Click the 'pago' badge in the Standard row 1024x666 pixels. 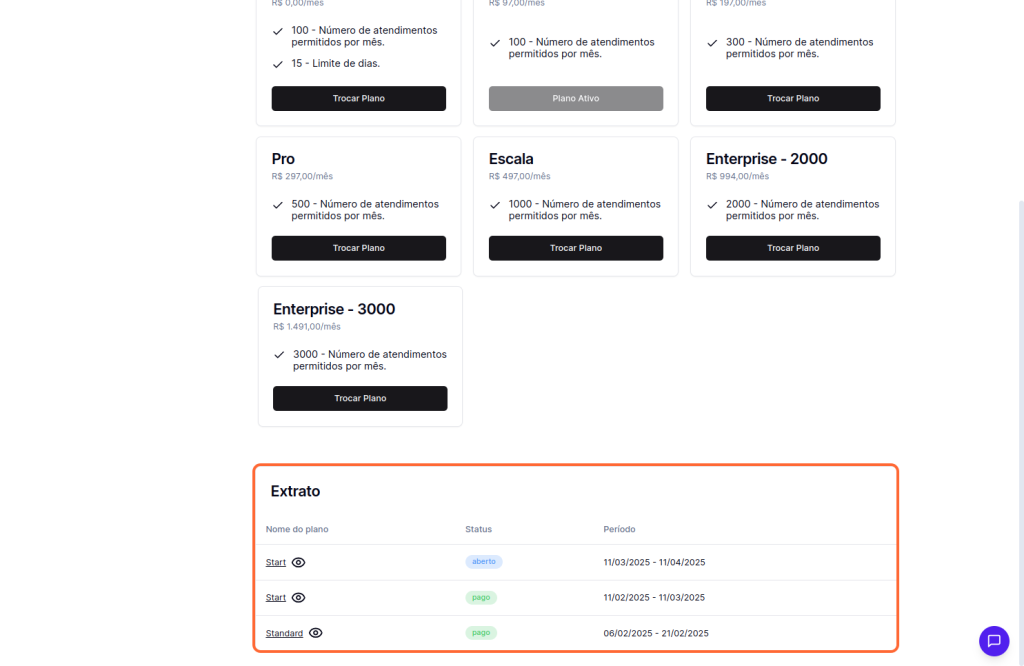click(x=481, y=633)
